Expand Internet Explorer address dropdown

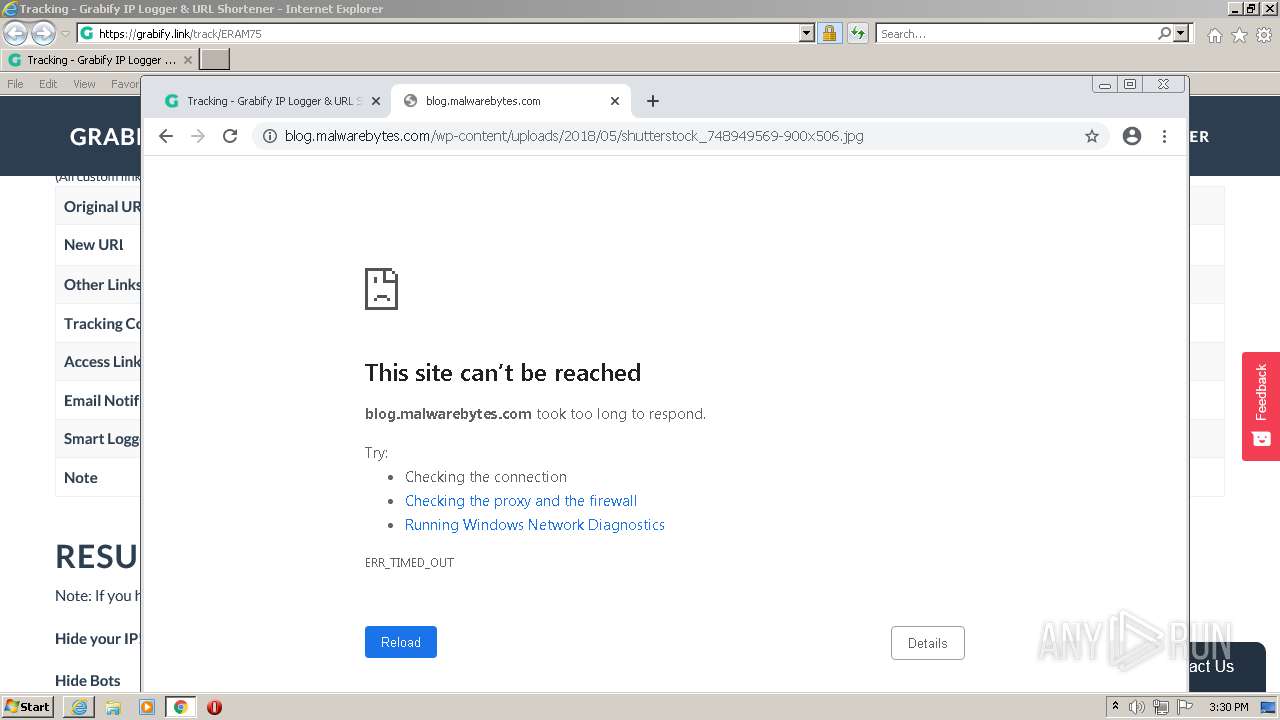point(807,34)
